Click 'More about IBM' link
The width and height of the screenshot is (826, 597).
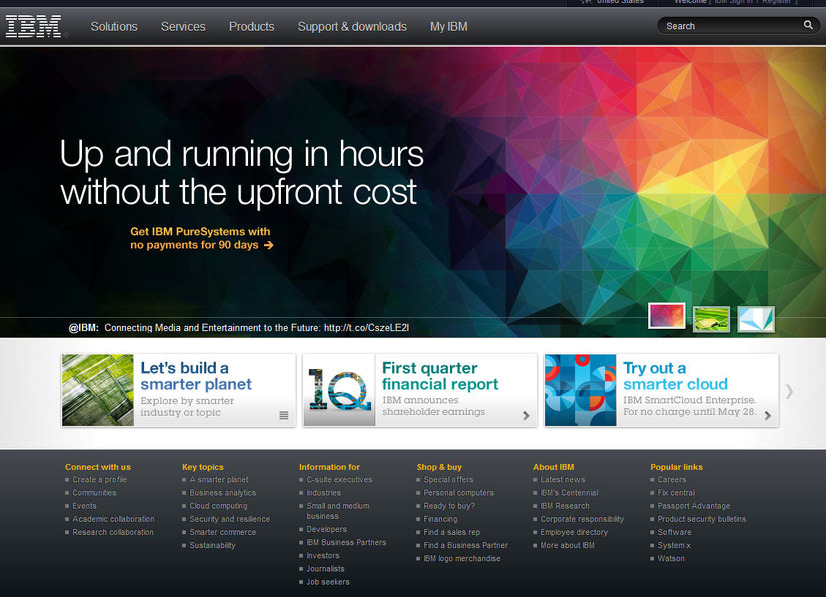[x=567, y=545]
